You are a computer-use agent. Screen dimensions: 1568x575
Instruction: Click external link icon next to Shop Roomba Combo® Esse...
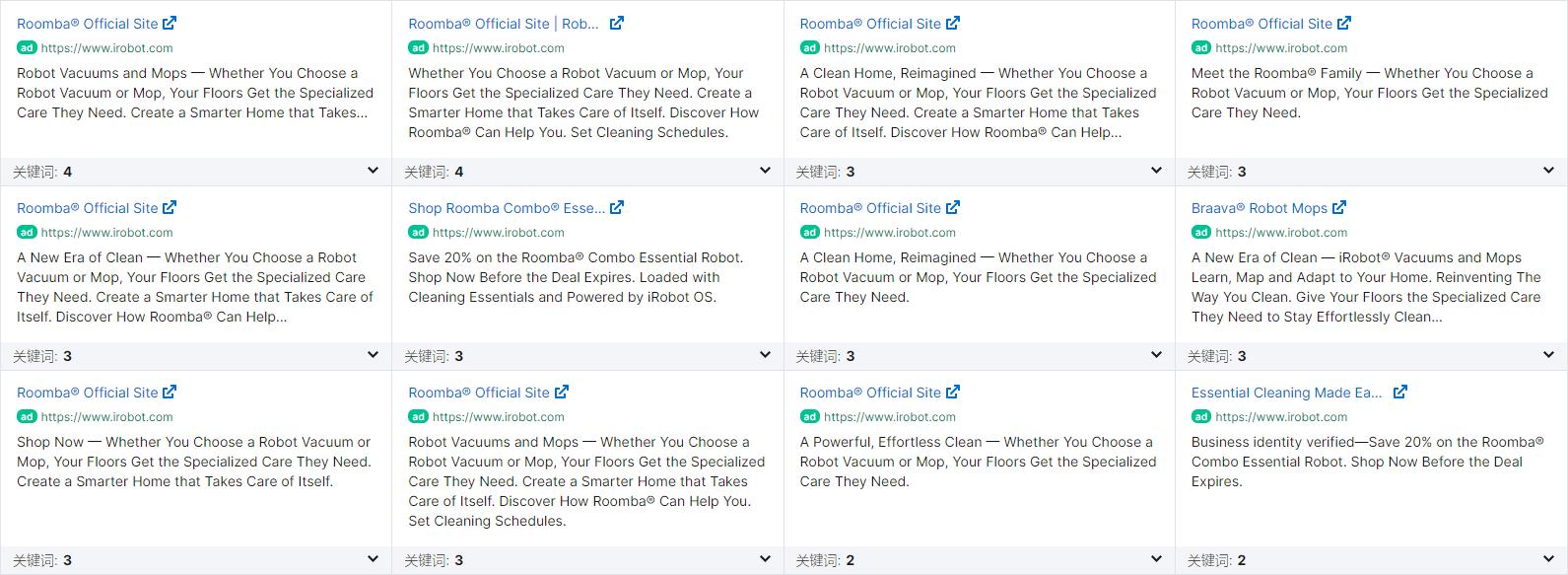coord(617,208)
